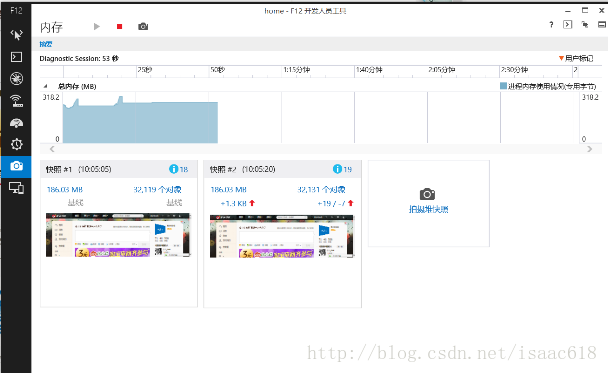Stop the memory profiling session
The image size is (608, 373).
(119, 26)
